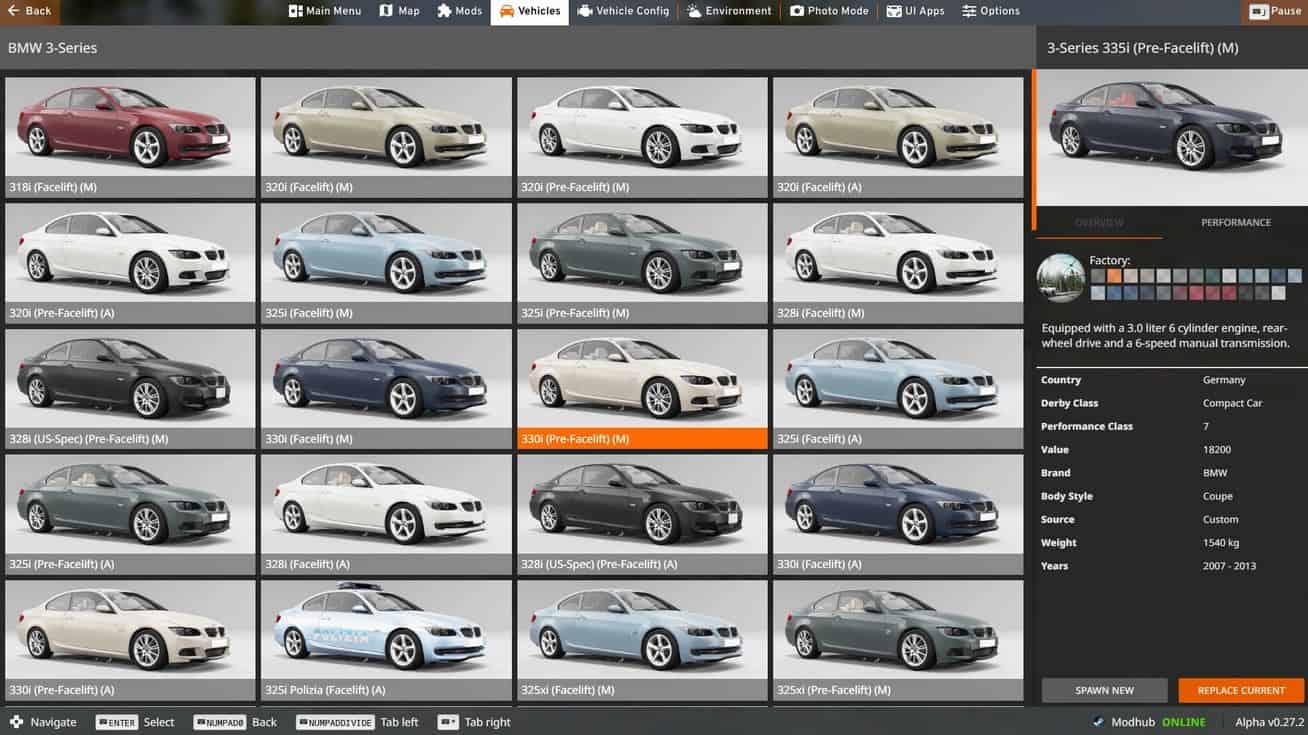Image resolution: width=1308 pixels, height=735 pixels.
Task: Open the Map icon in top bar
Action: click(386, 11)
